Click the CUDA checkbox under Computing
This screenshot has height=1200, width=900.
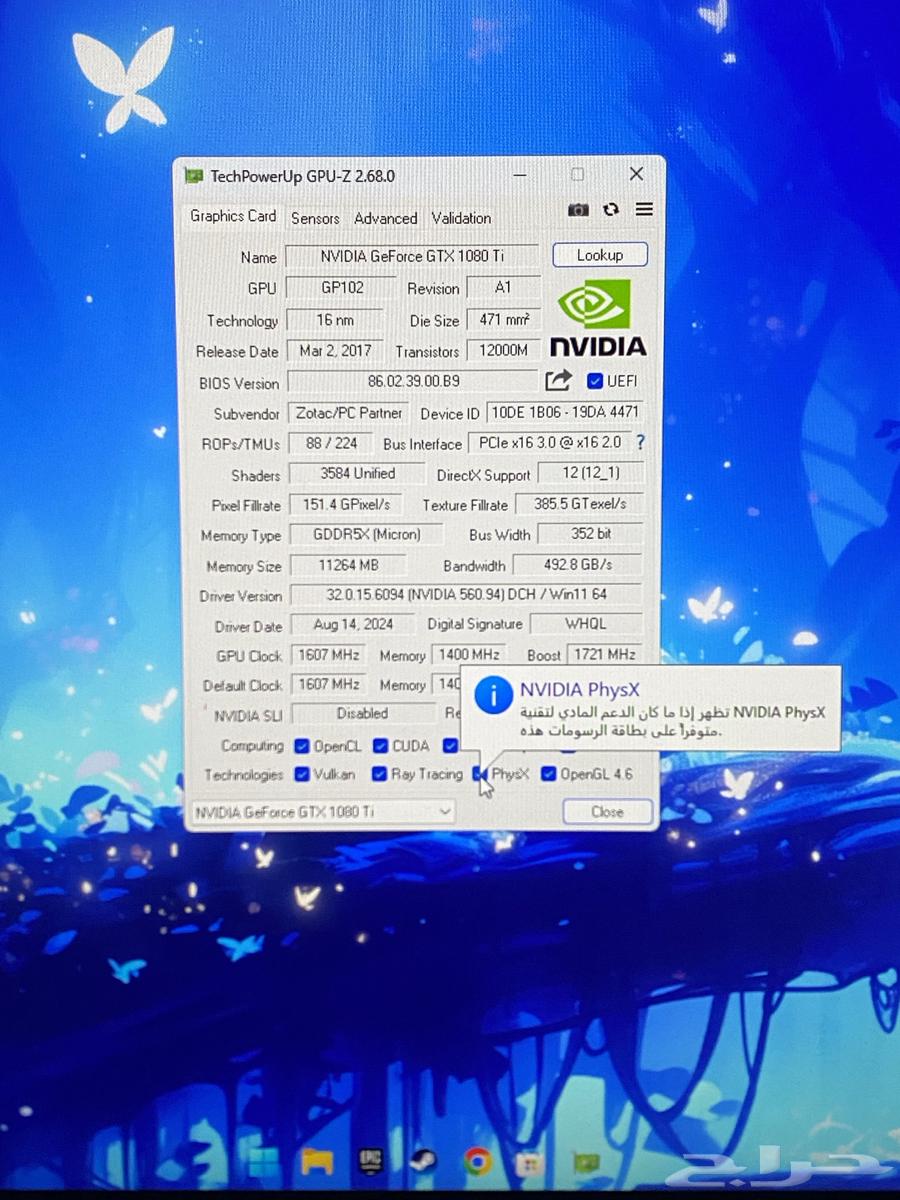click(380, 745)
